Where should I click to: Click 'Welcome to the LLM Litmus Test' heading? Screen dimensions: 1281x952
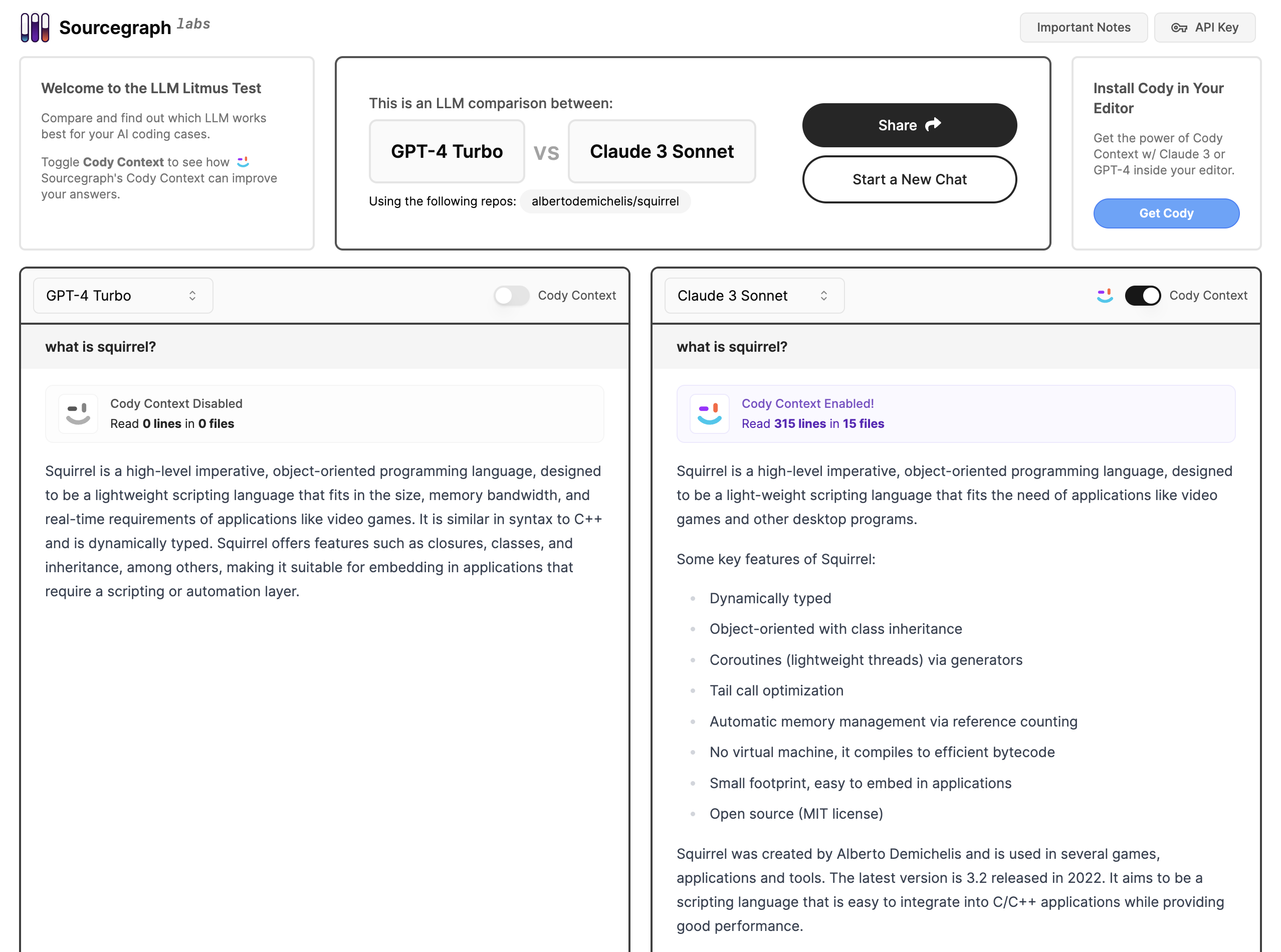pyautogui.click(x=151, y=88)
